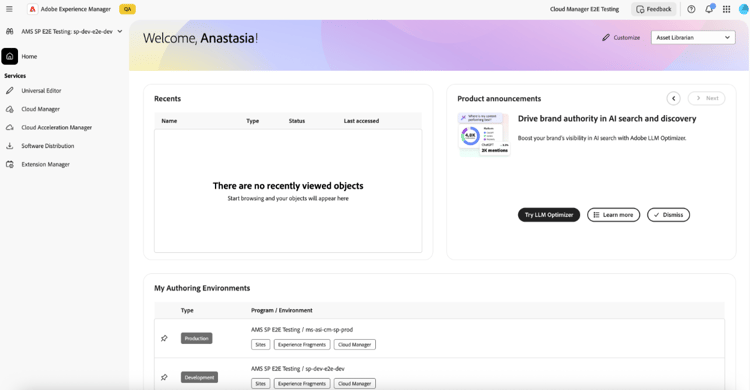Pin the ms-asi-cm-sp-prod Production environment
The image size is (750, 390).
[164, 338]
